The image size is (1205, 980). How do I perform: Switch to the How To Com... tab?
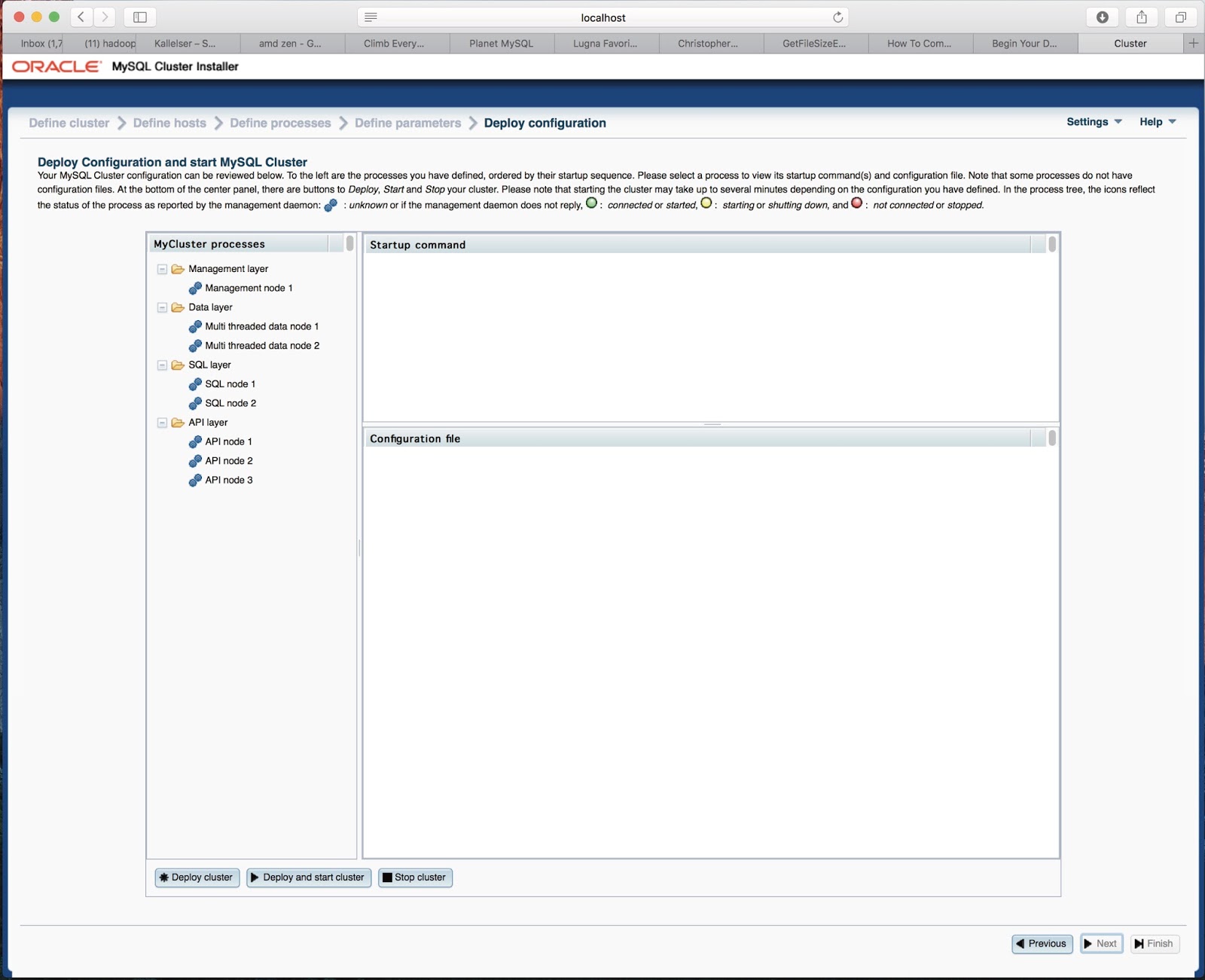click(x=920, y=44)
